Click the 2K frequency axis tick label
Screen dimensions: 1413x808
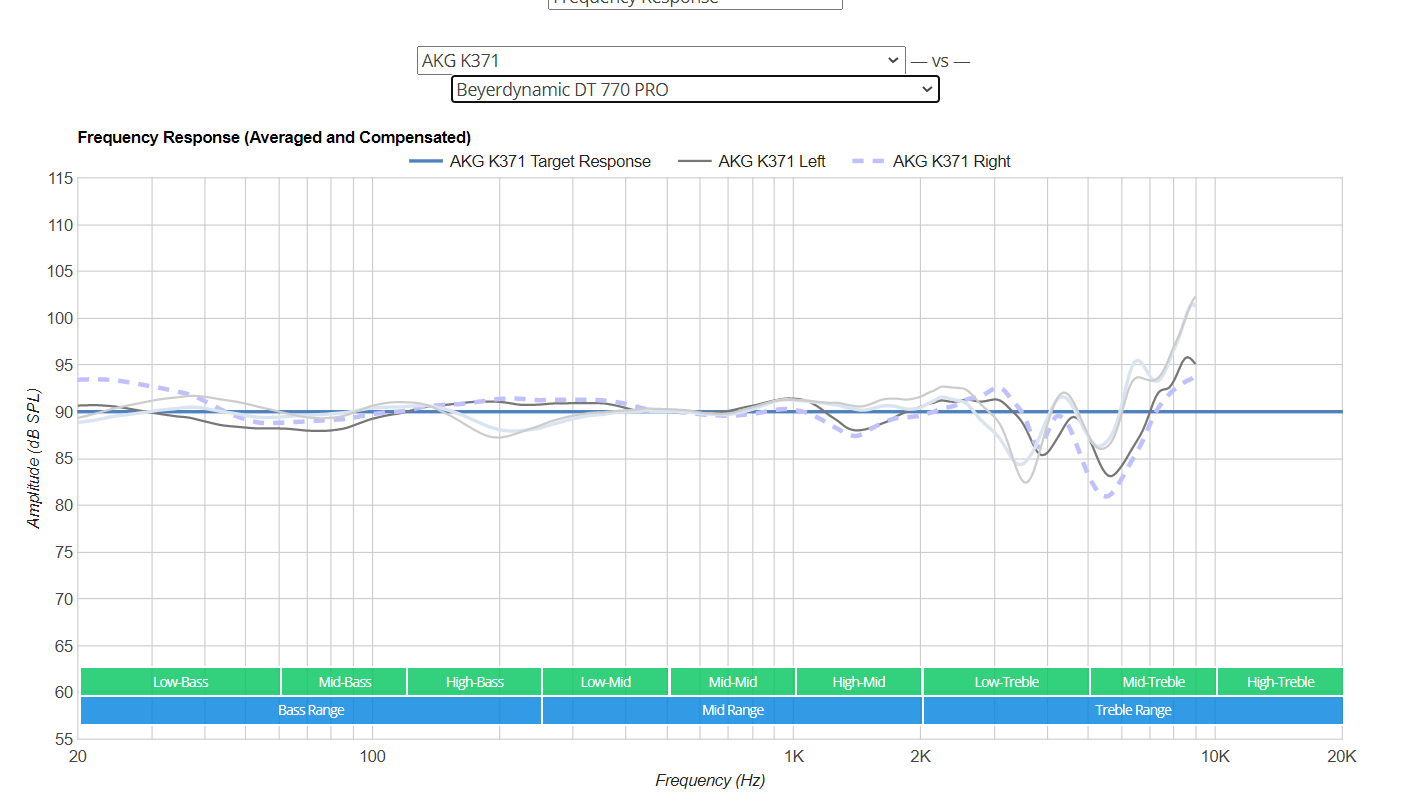[x=921, y=755]
